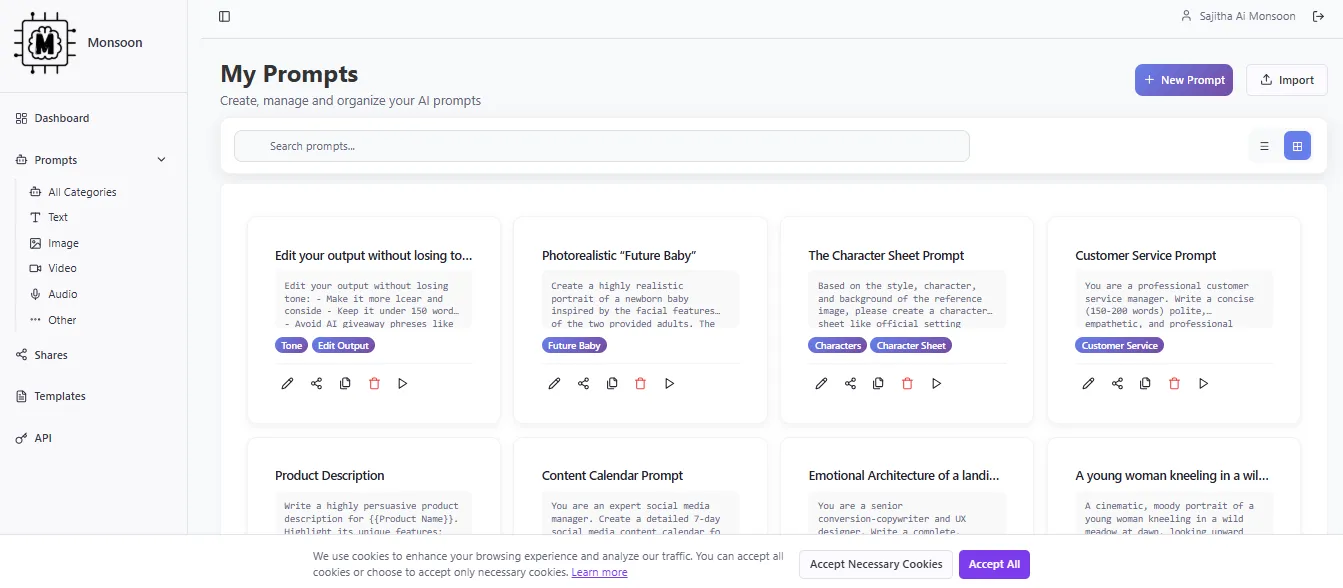Duplicate the 'Edit your output' prompt
The width and height of the screenshot is (1343, 588).
345,383
